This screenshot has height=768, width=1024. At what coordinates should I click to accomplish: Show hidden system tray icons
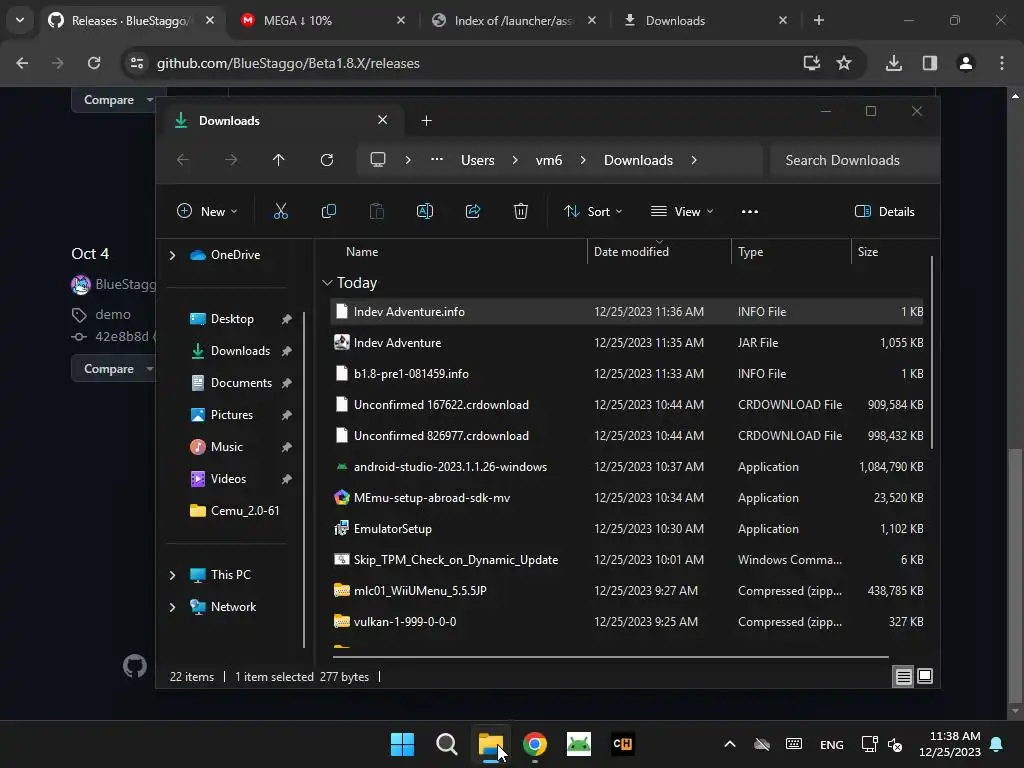[730, 744]
